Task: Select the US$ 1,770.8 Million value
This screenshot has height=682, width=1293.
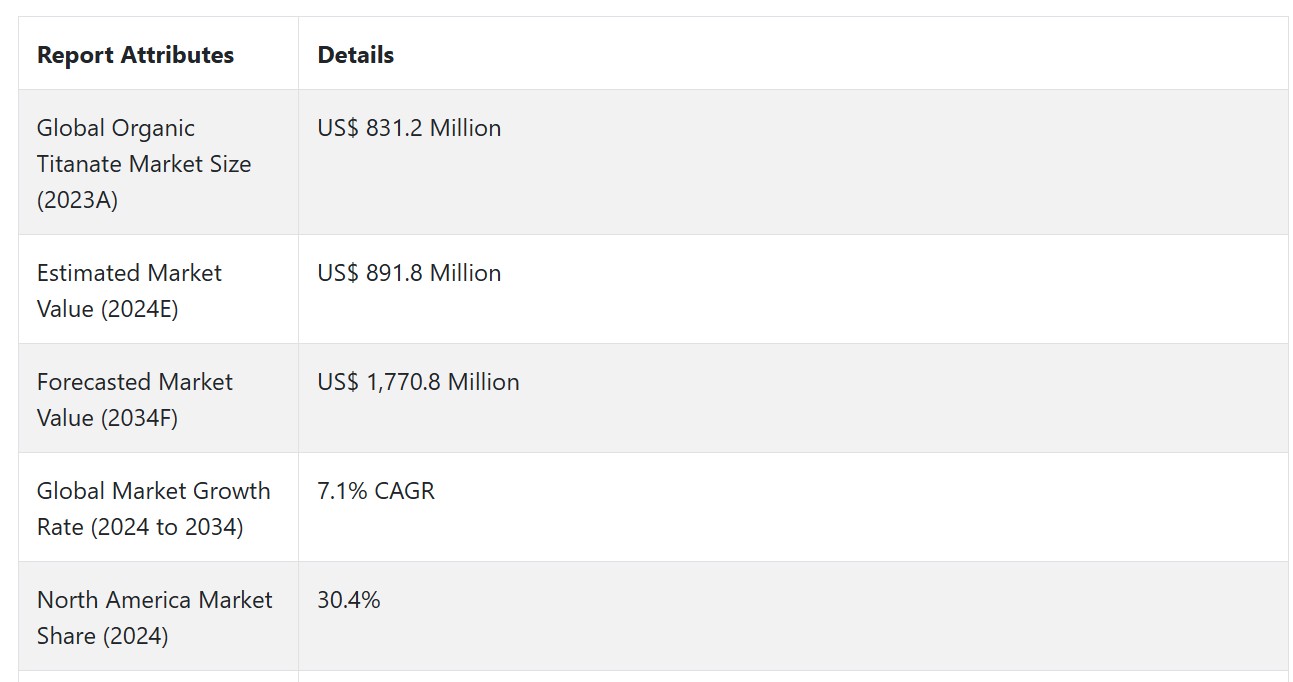Action: coord(418,382)
